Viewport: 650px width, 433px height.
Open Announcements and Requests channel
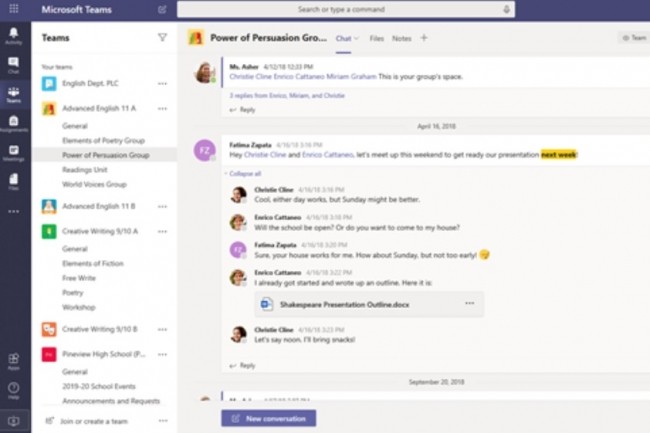[111, 401]
